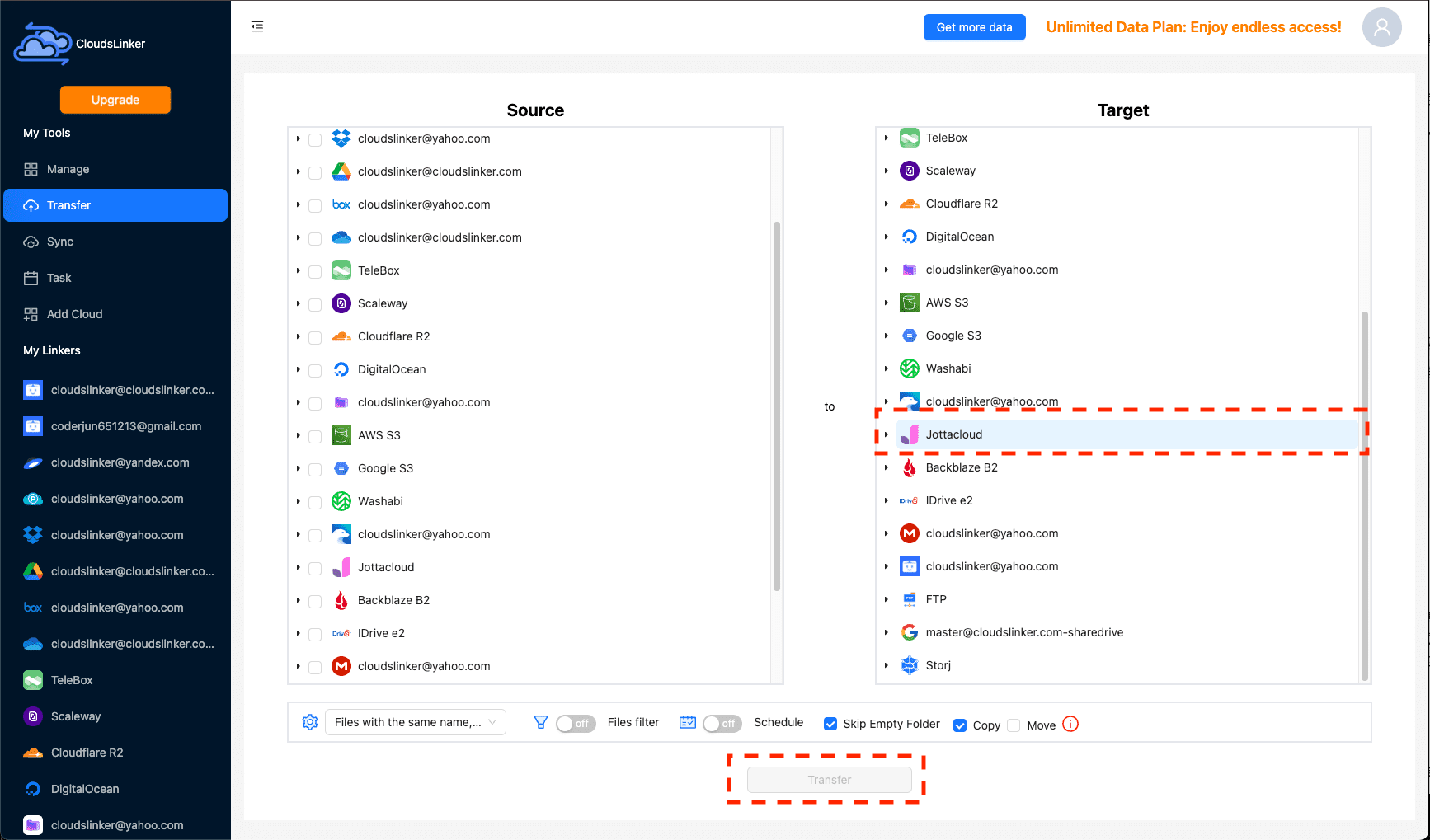1430x840 pixels.
Task: Click the Box icon in Source list
Action: [x=341, y=204]
